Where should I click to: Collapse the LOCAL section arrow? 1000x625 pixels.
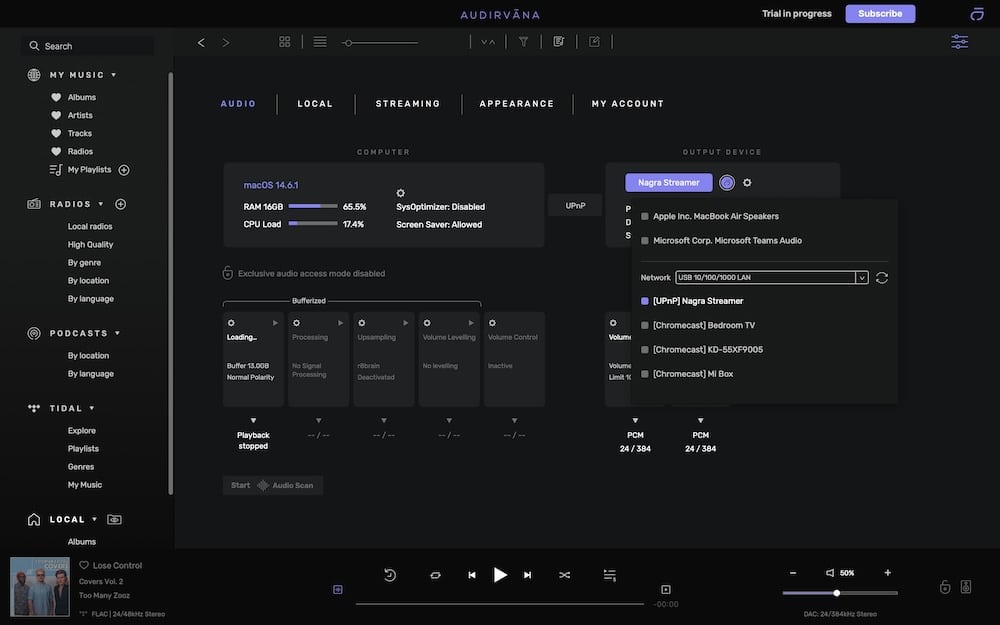94,519
